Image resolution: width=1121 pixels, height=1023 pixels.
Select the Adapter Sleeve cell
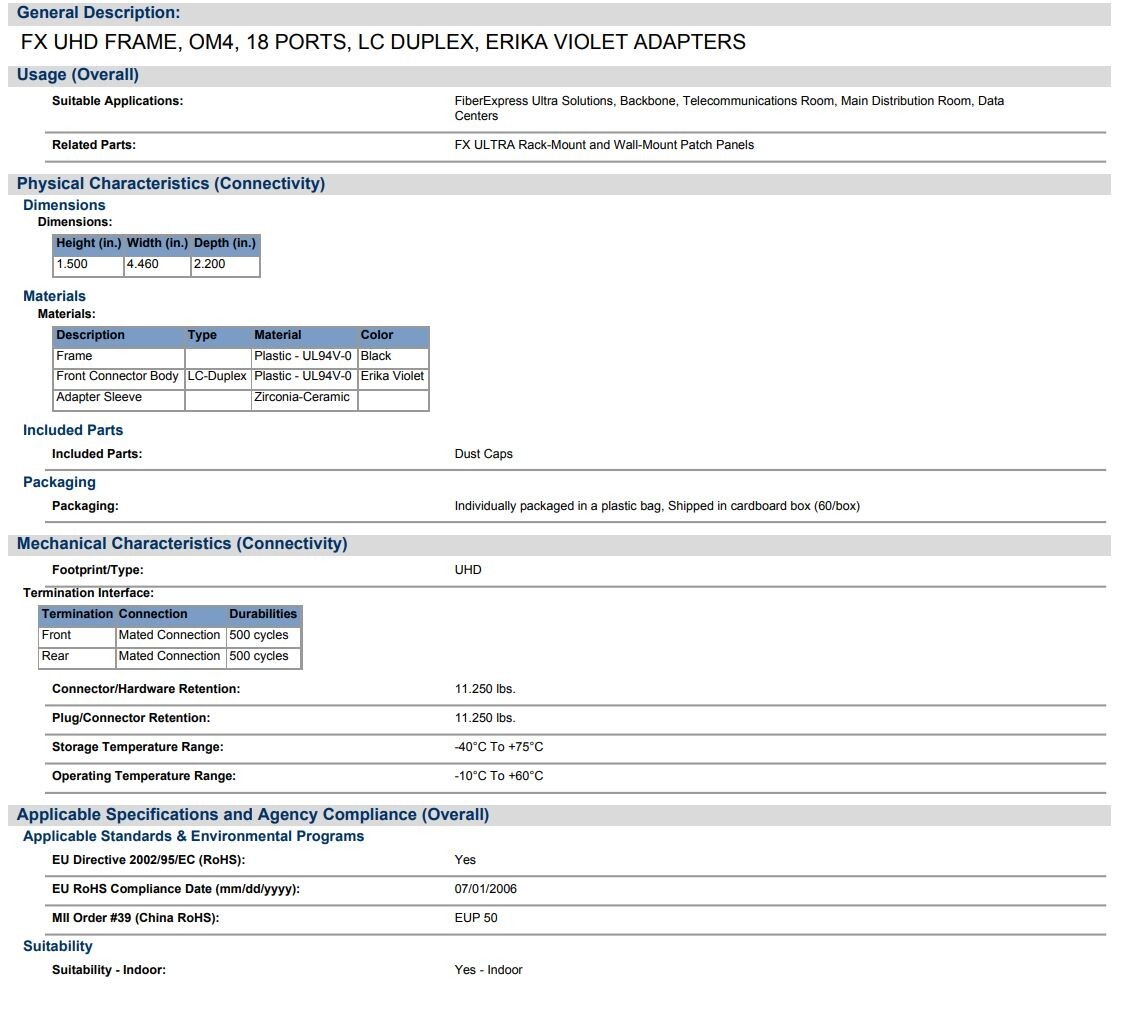point(119,398)
